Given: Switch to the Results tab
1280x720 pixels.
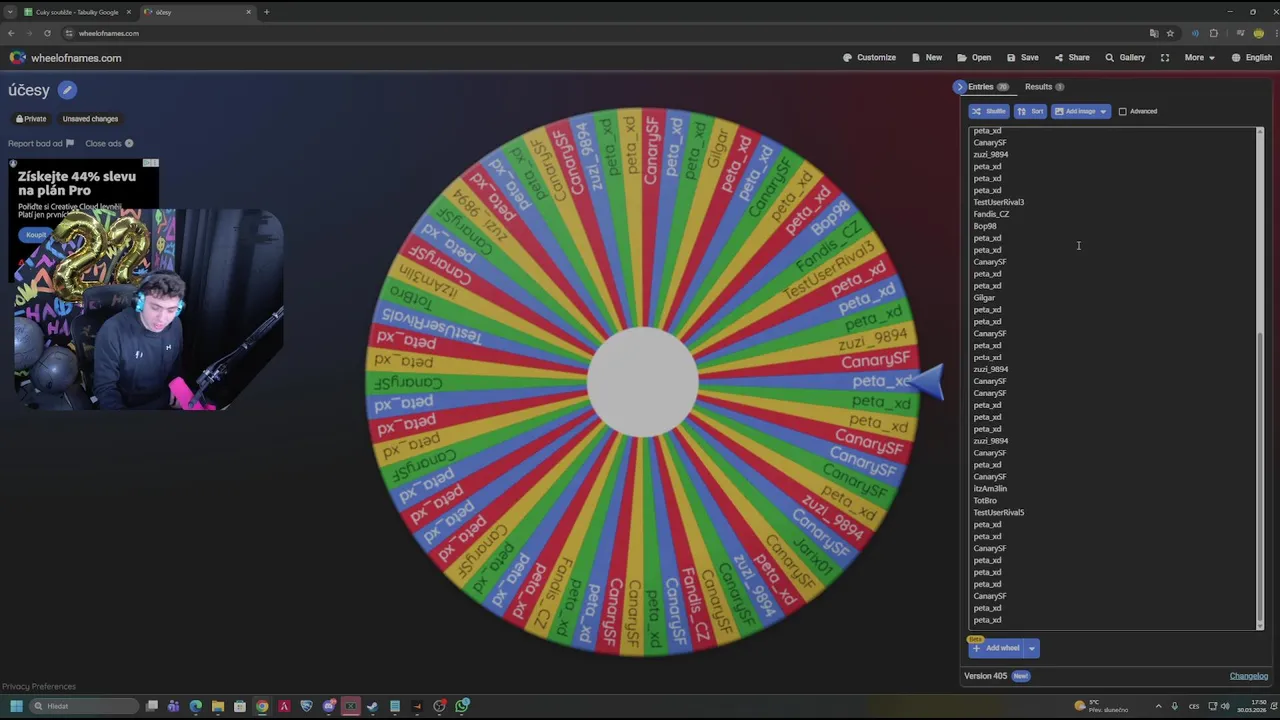Looking at the screenshot, I should 1044,87.
